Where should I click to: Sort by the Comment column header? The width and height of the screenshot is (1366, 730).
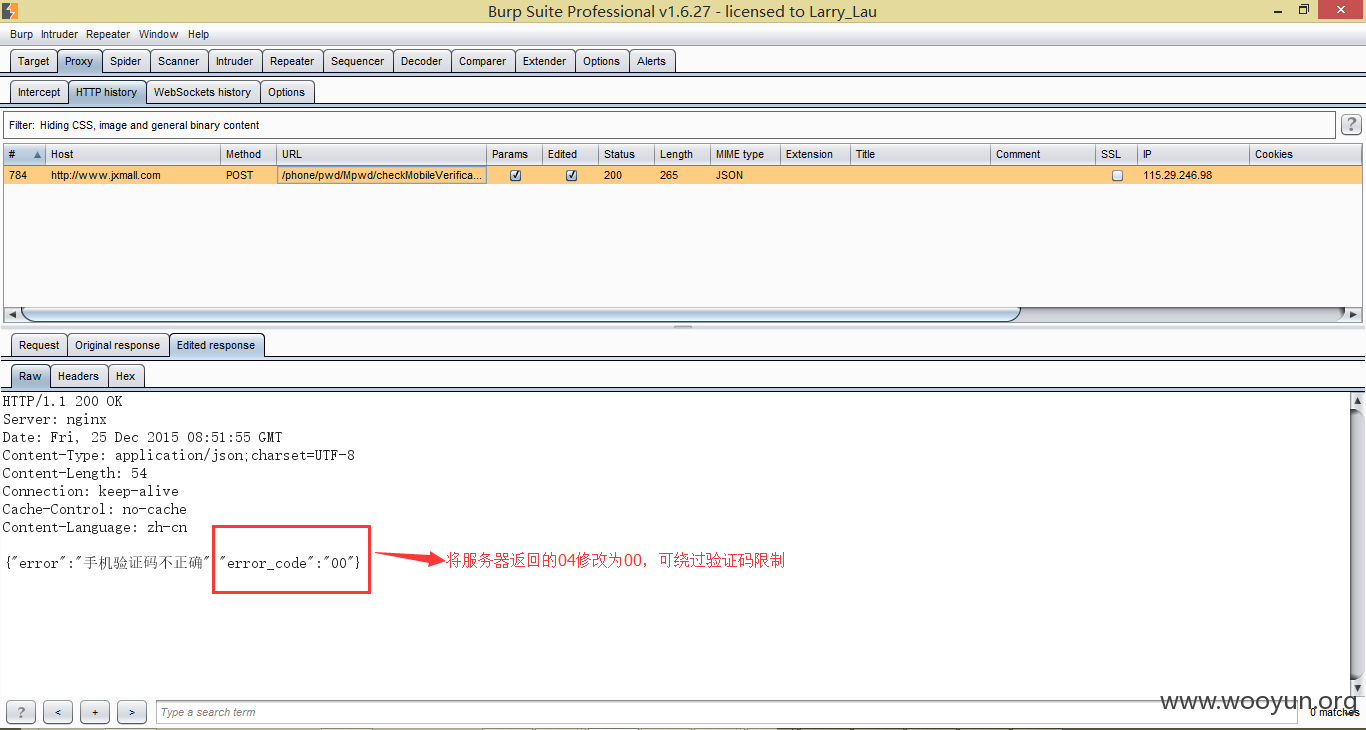pyautogui.click(x=1043, y=154)
